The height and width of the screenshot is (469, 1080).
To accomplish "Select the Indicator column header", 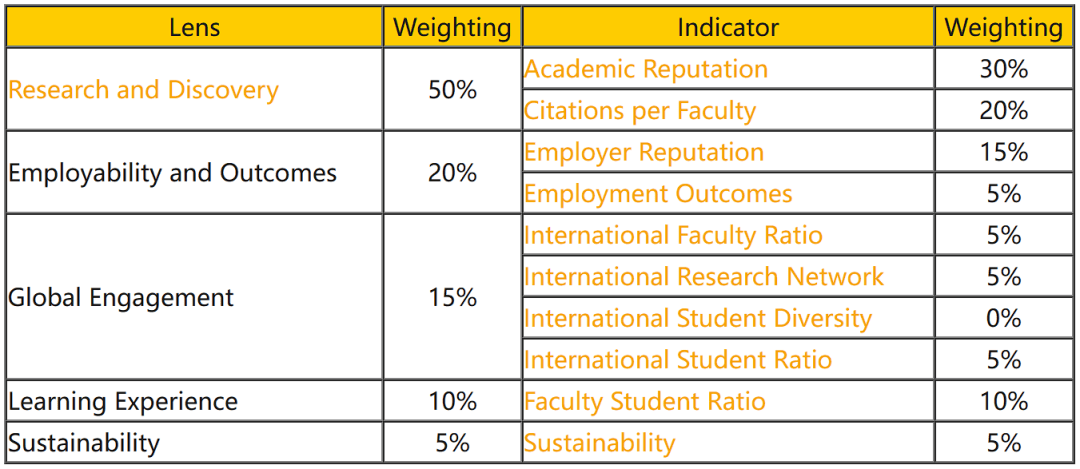I will coord(728,28).
